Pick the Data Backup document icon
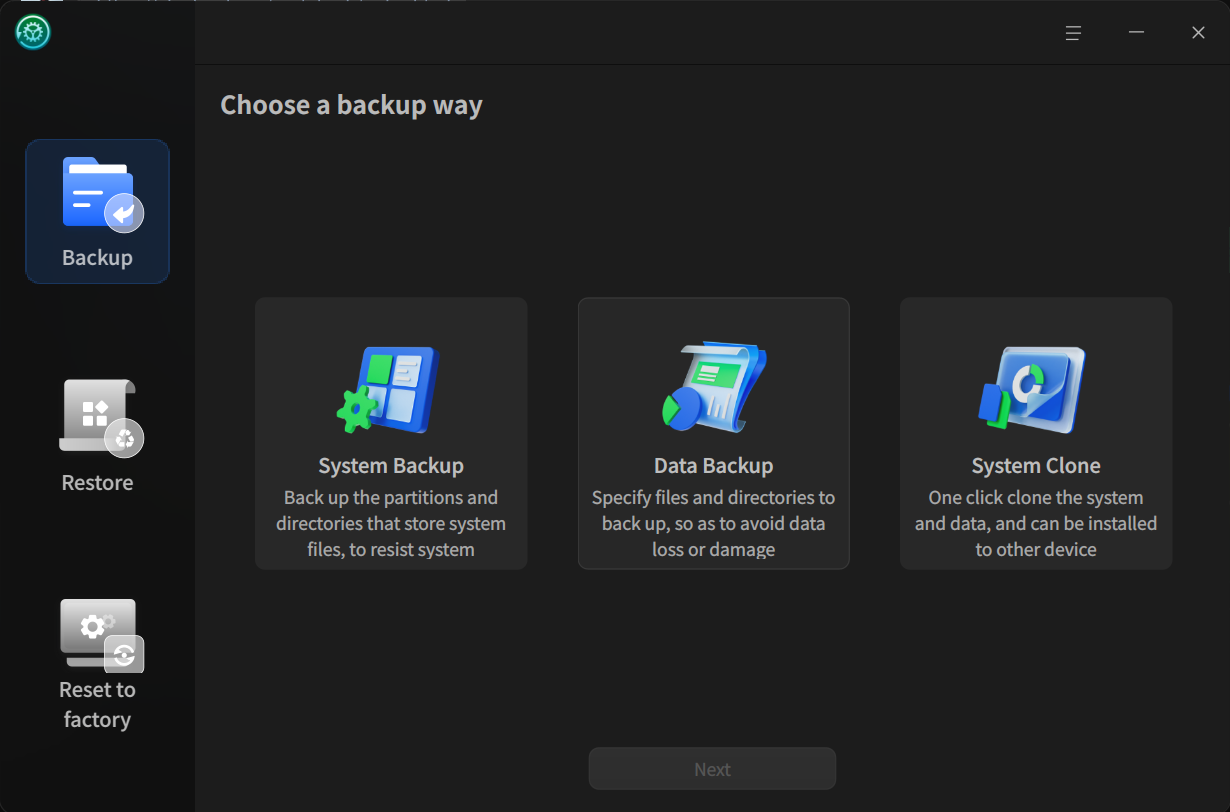This screenshot has height=812, width=1230. pyautogui.click(x=713, y=388)
